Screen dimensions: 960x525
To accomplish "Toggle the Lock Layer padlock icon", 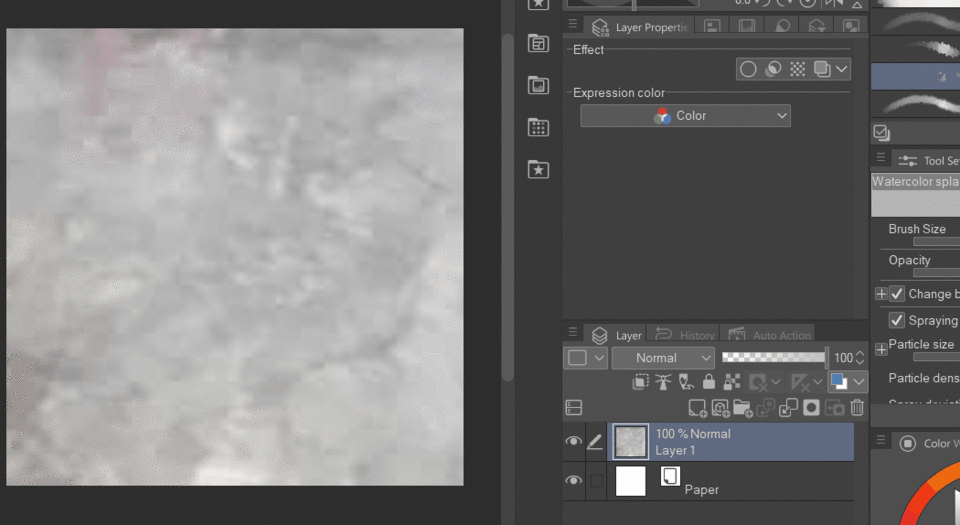I will pos(708,382).
